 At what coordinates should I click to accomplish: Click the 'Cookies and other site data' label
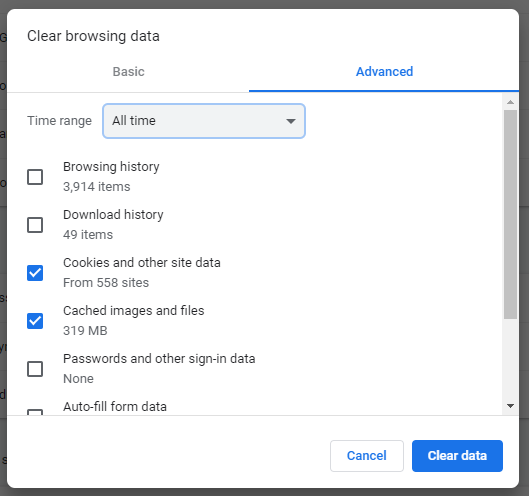tap(142, 263)
